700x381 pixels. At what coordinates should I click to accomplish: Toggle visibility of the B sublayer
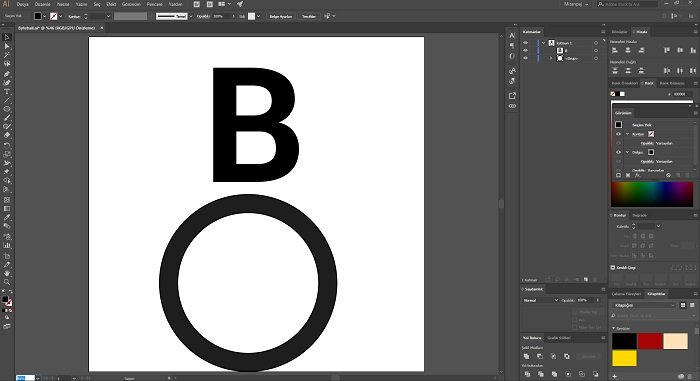click(x=525, y=50)
